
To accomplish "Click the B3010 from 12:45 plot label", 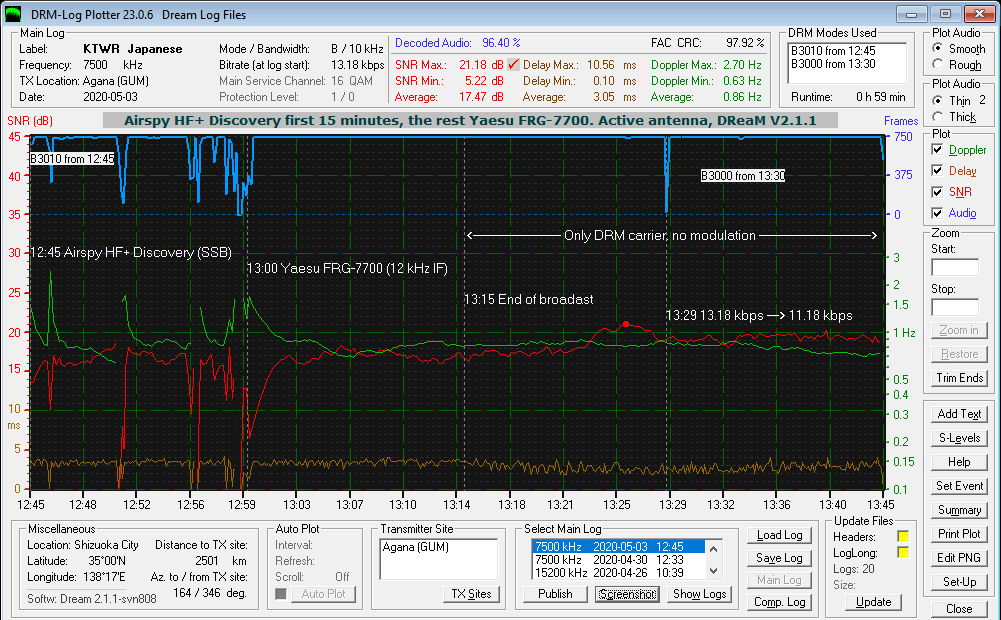I will click(x=72, y=159).
